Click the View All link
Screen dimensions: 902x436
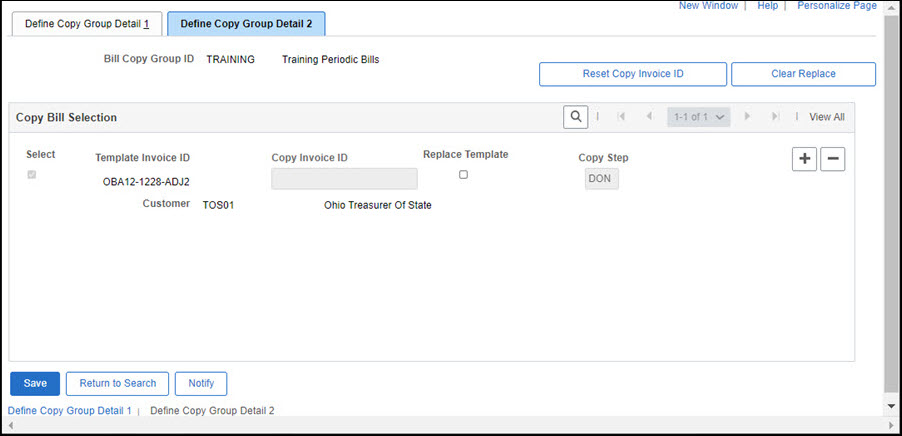[826, 117]
